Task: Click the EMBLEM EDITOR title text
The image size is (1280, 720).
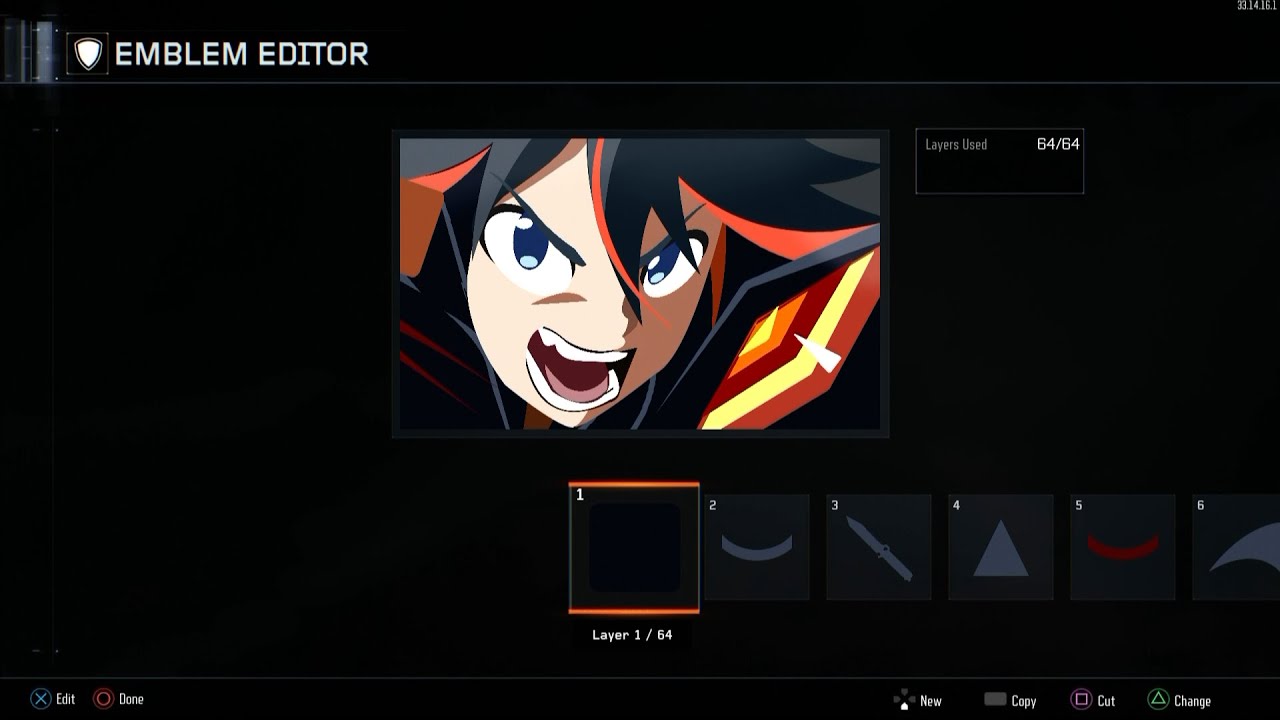Action: pos(242,54)
